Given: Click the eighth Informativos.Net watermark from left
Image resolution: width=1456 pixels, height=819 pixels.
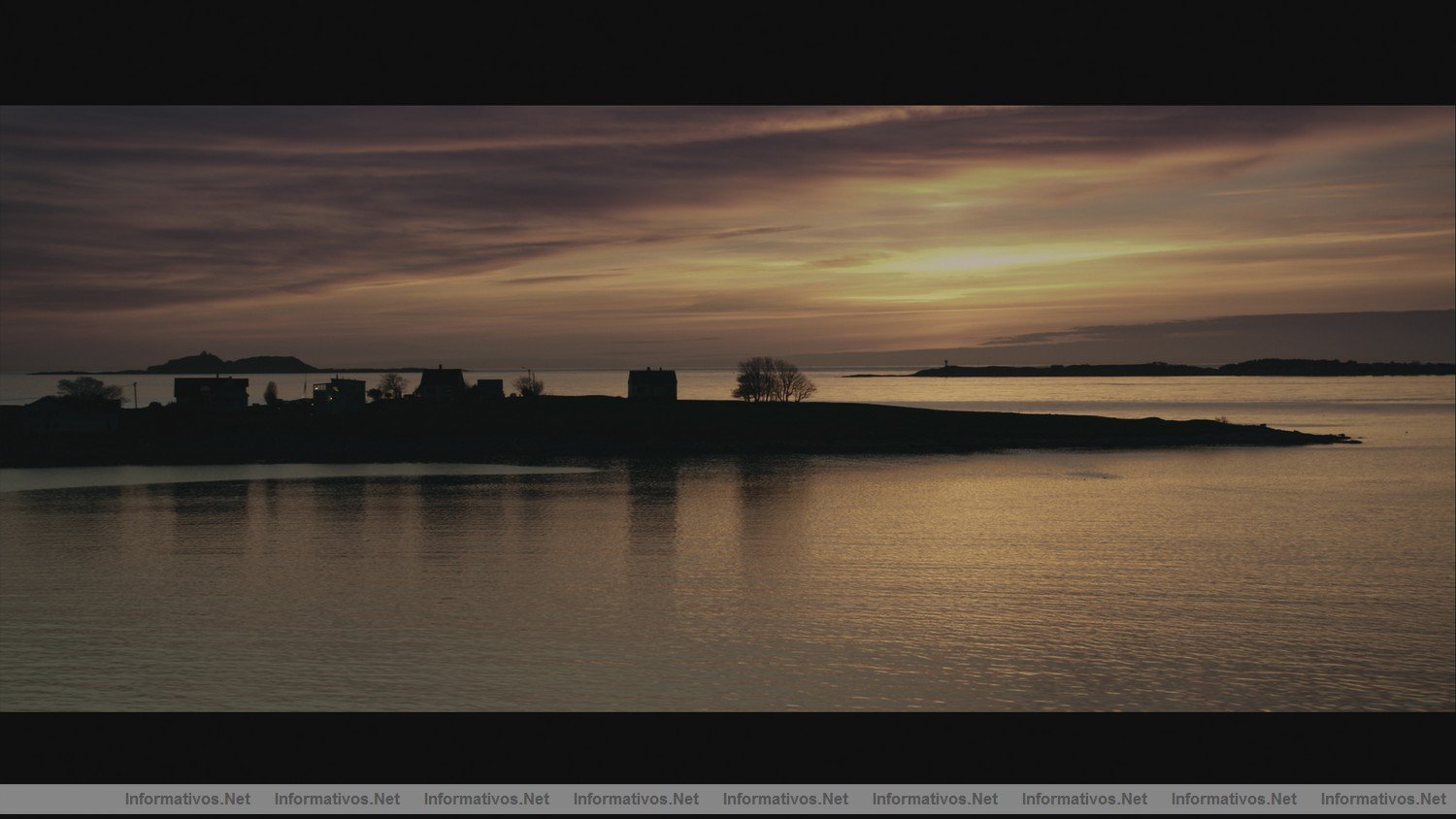Looking at the screenshot, I should 1234,799.
